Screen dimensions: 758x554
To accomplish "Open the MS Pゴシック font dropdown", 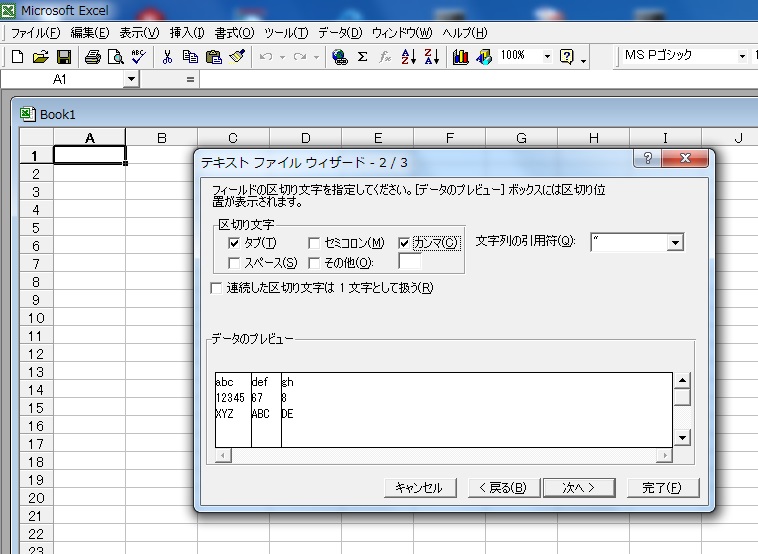I will coord(742,57).
